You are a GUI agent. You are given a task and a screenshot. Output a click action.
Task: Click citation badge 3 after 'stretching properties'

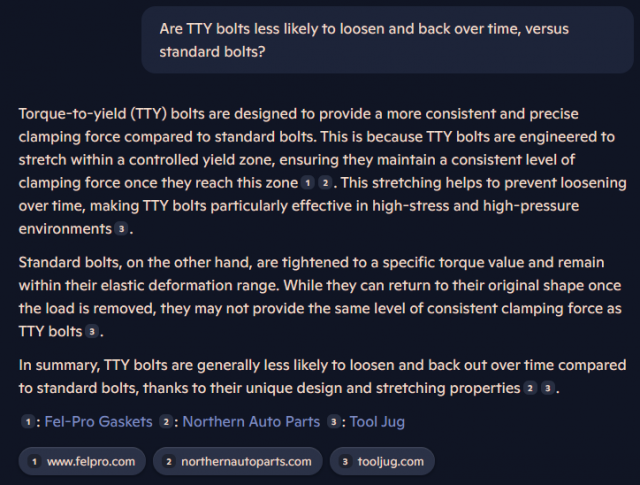[548, 388]
